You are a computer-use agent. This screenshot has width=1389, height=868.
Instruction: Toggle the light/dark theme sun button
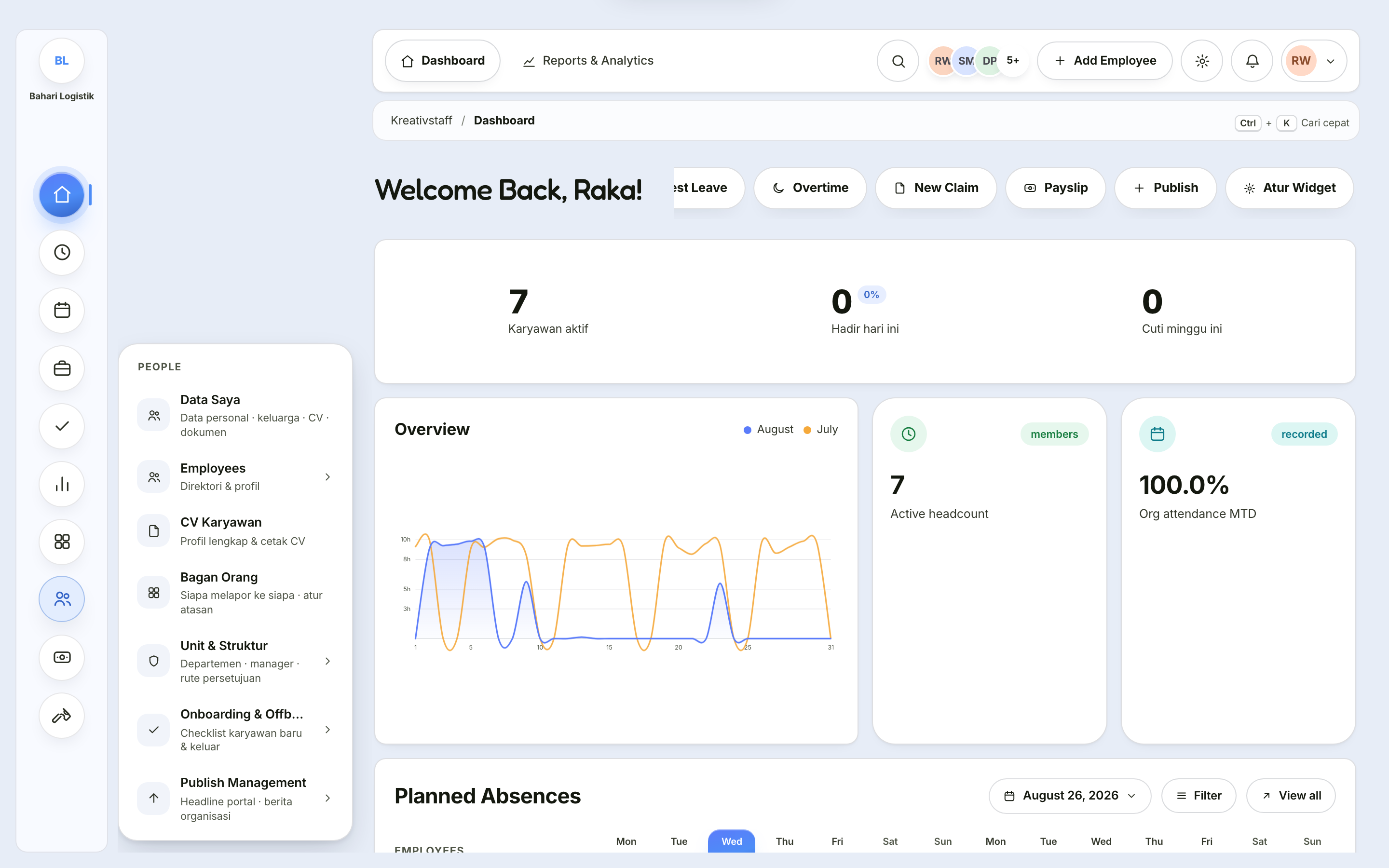1202,61
